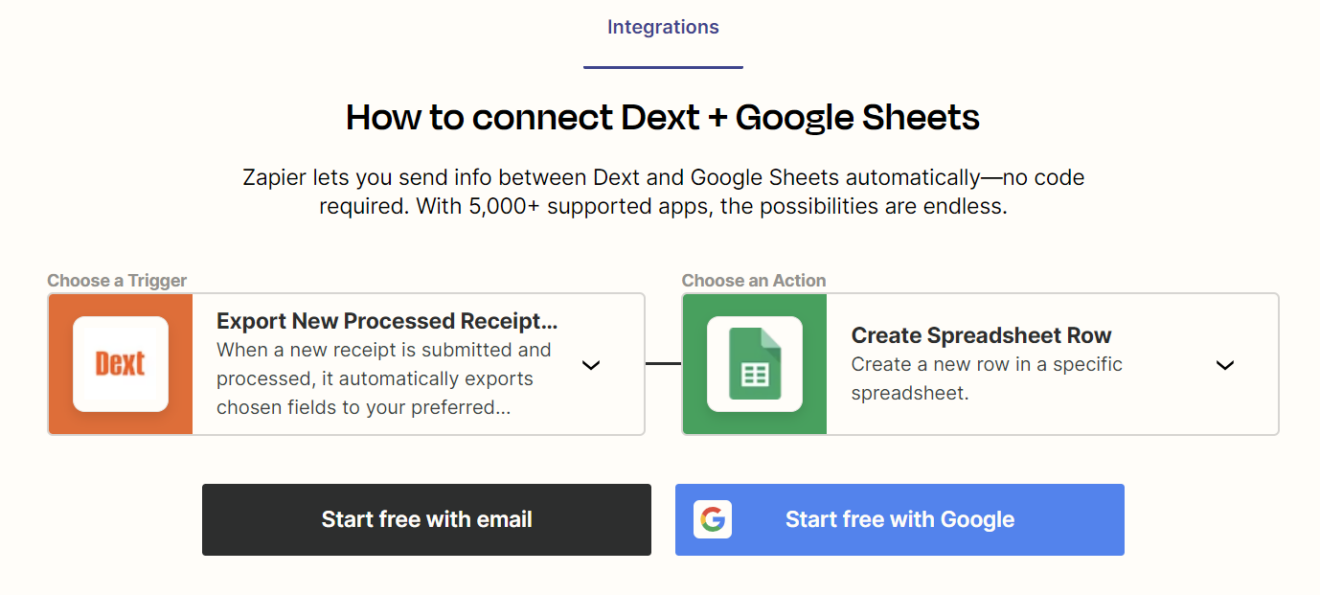
Task: Switch to the Integrations tab
Action: 662,27
